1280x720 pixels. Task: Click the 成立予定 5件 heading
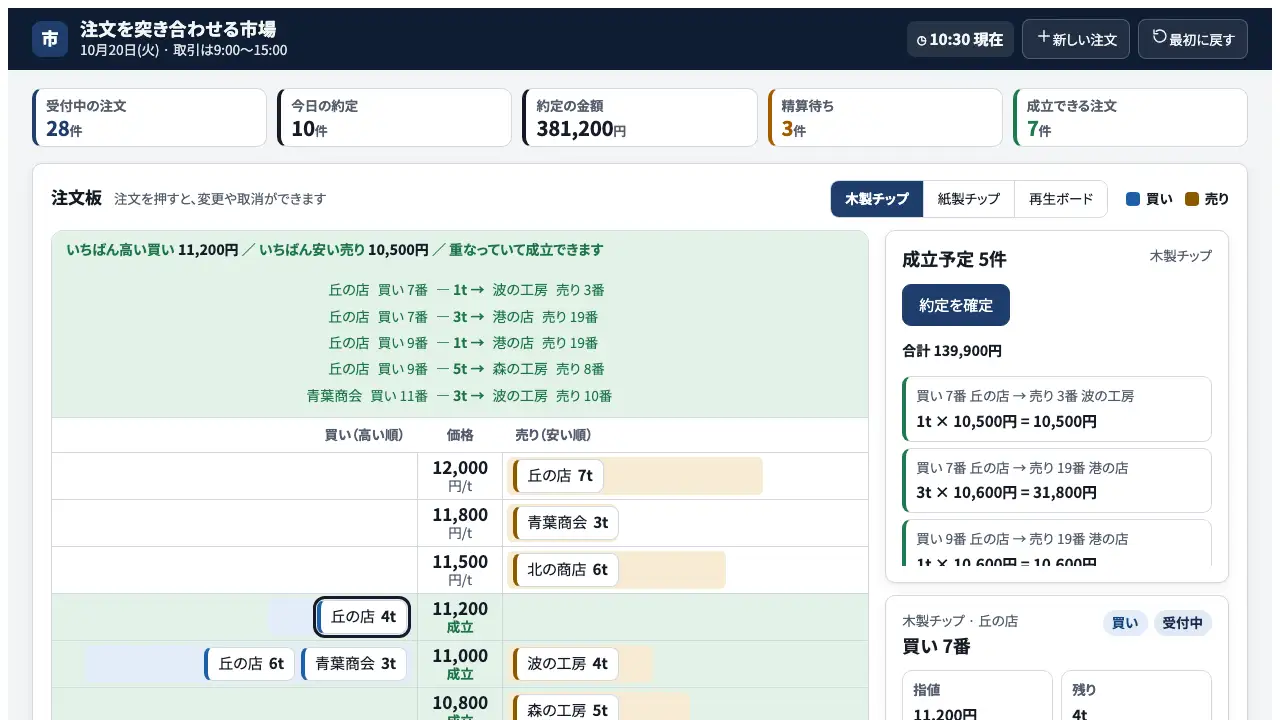[x=954, y=259]
